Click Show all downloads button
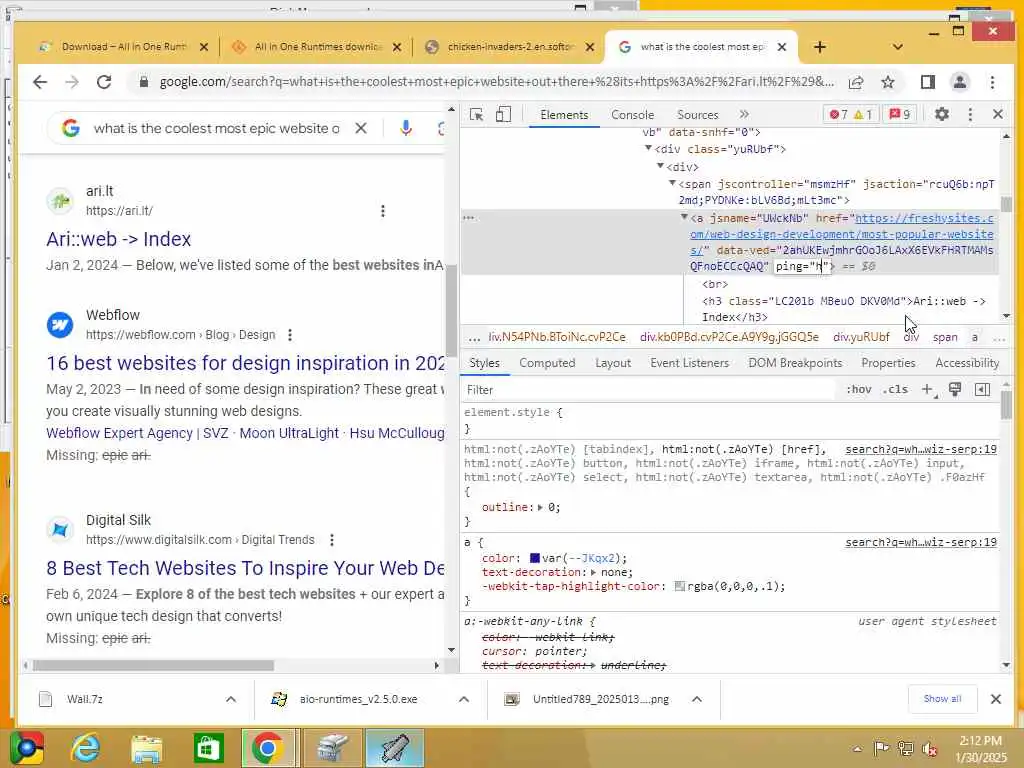The image size is (1024, 768). pos(942,699)
